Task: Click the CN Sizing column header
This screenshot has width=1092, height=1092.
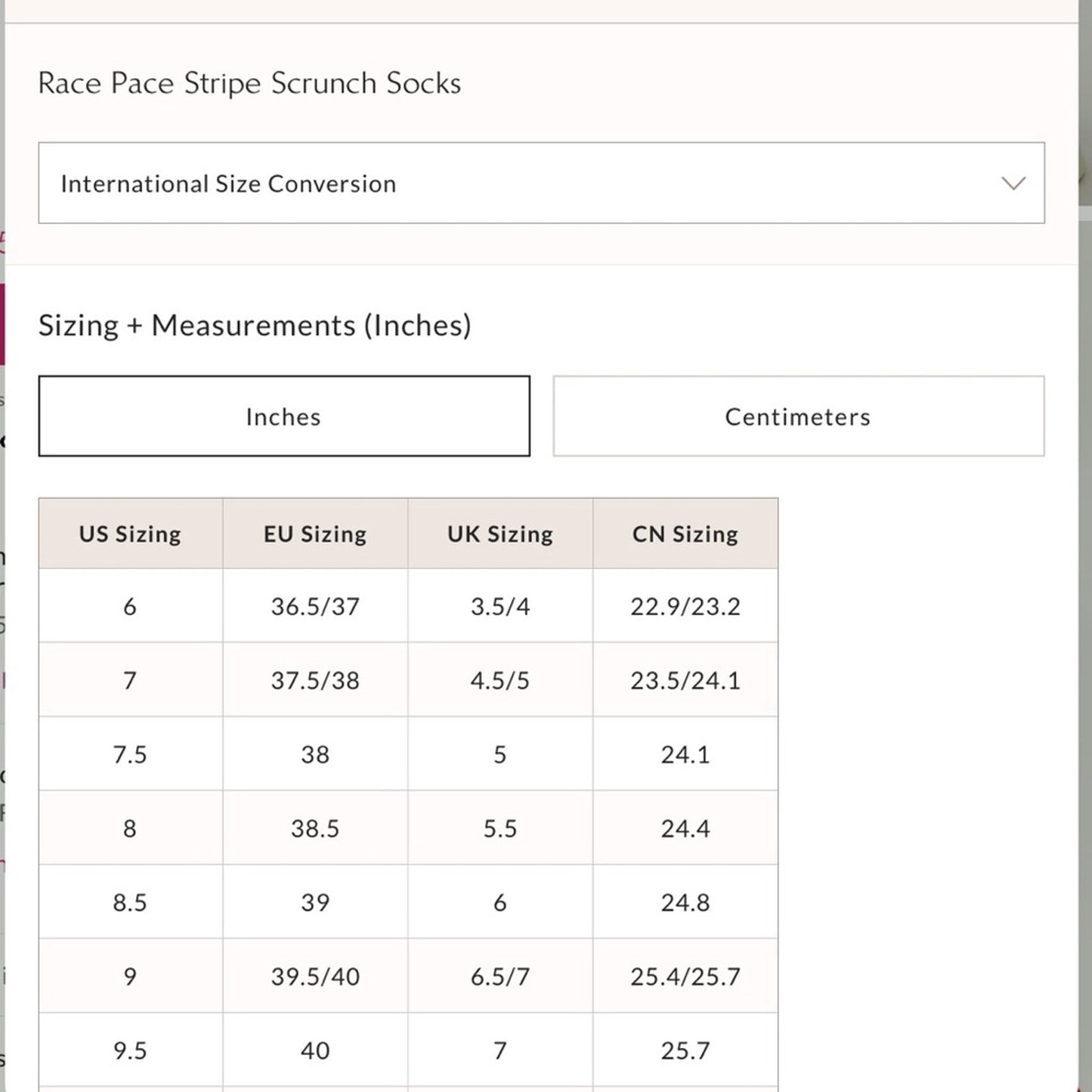Action: coord(684,534)
